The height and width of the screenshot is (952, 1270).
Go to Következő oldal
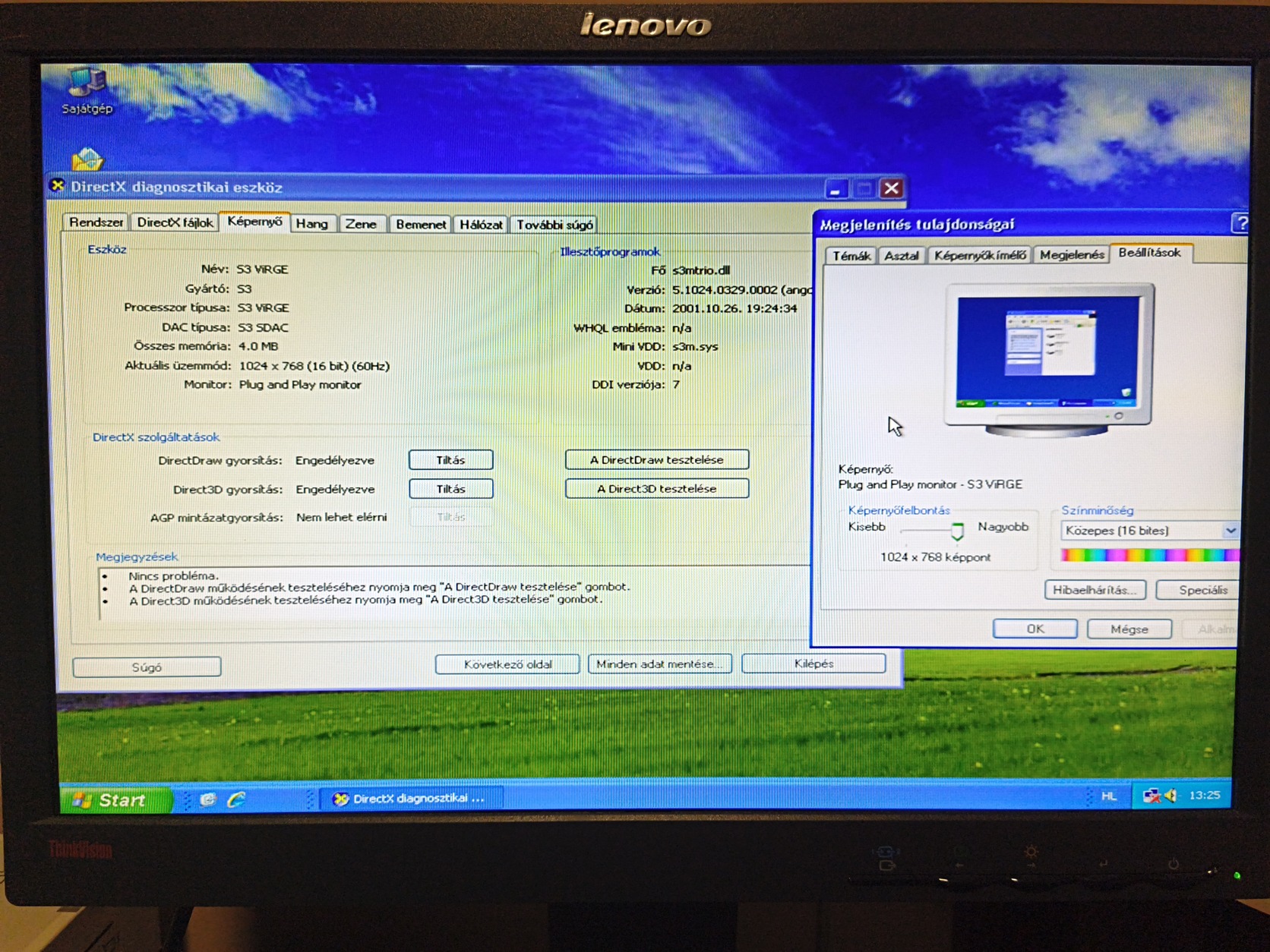pyautogui.click(x=507, y=664)
